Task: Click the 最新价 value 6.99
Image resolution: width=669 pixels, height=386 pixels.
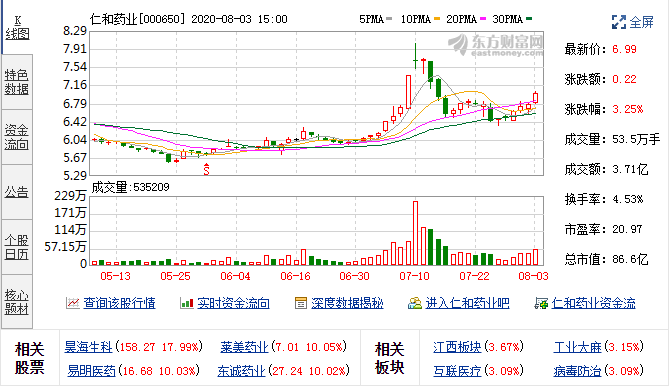Action: (624, 49)
